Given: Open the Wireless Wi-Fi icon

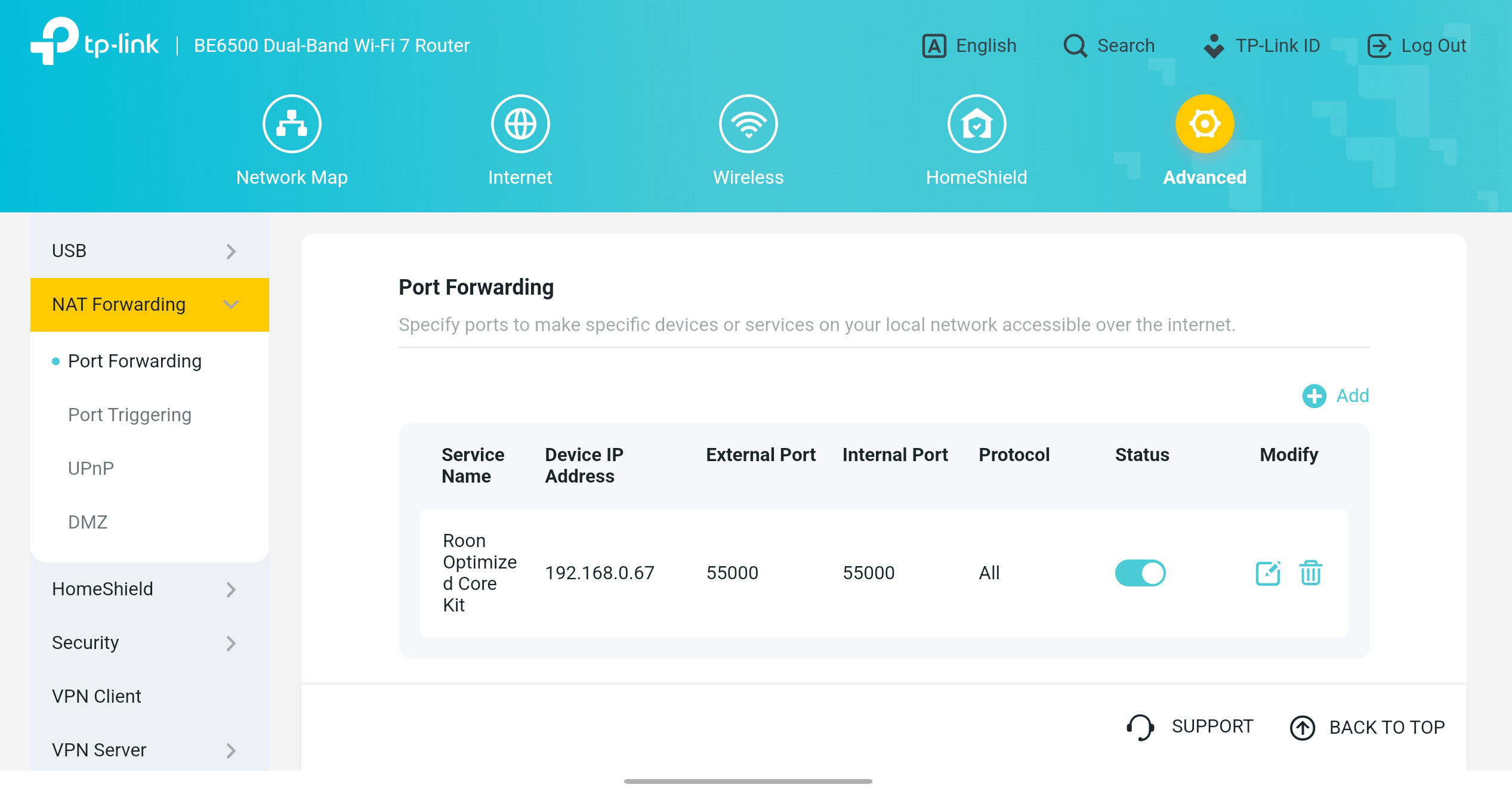Looking at the screenshot, I should point(748,124).
